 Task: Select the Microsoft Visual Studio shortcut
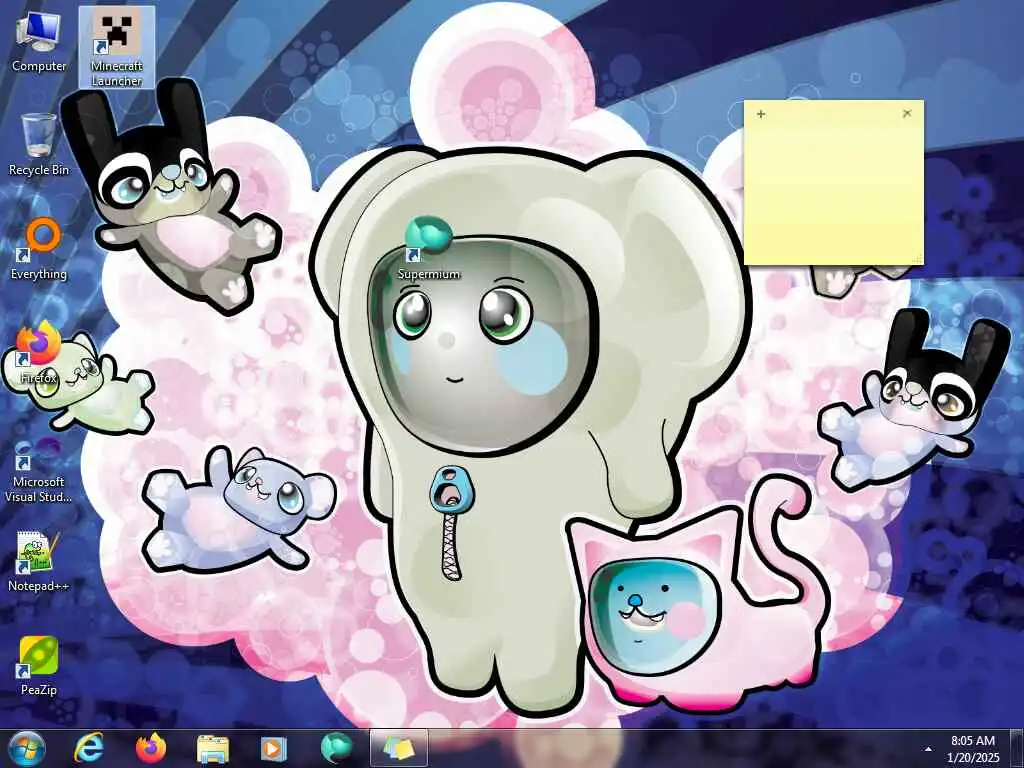pos(39,470)
